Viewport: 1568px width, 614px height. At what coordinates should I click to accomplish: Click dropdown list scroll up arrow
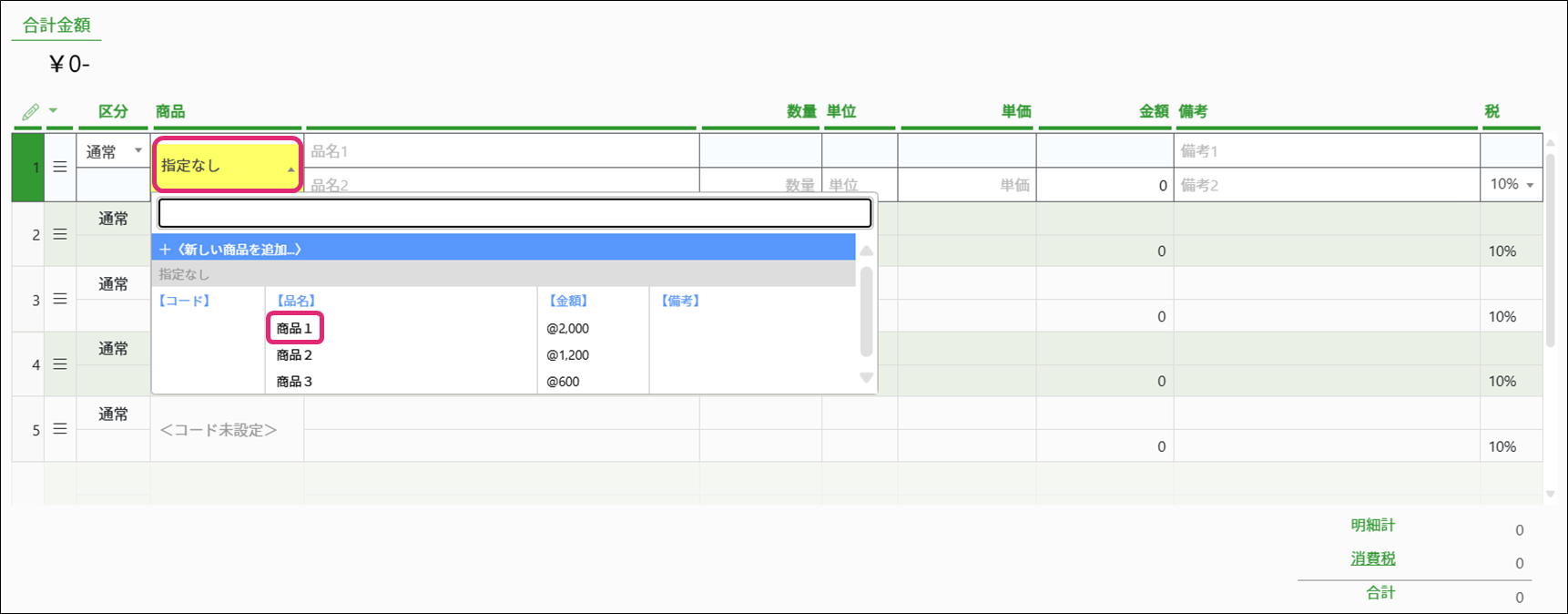[x=866, y=251]
